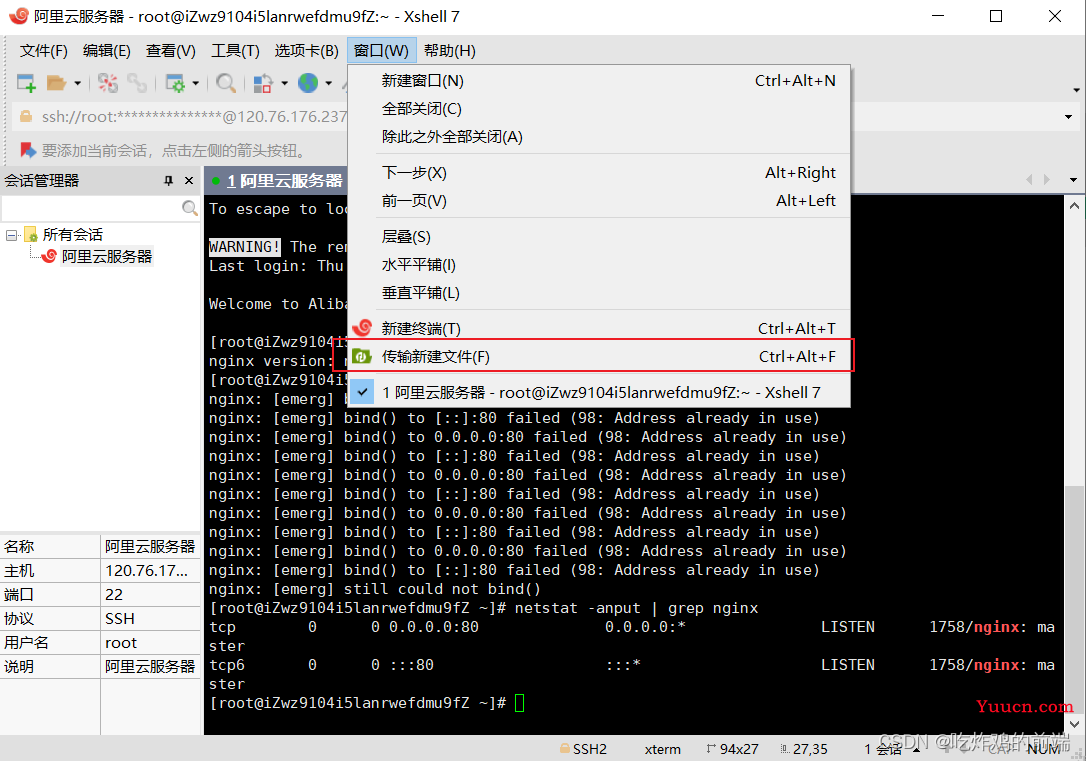
Task: Click the ssh://root address bar field
Action: click(x=194, y=116)
